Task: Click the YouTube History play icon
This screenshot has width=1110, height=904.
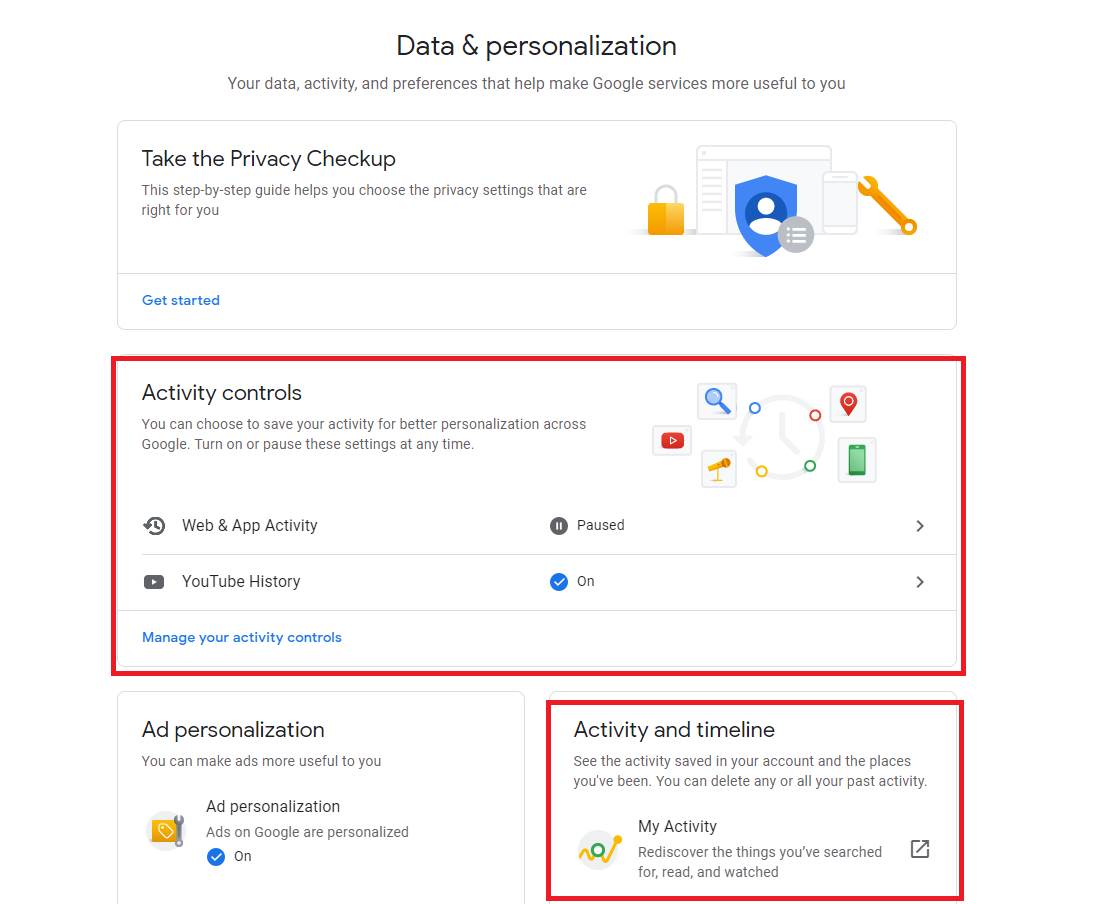Action: pyautogui.click(x=154, y=582)
